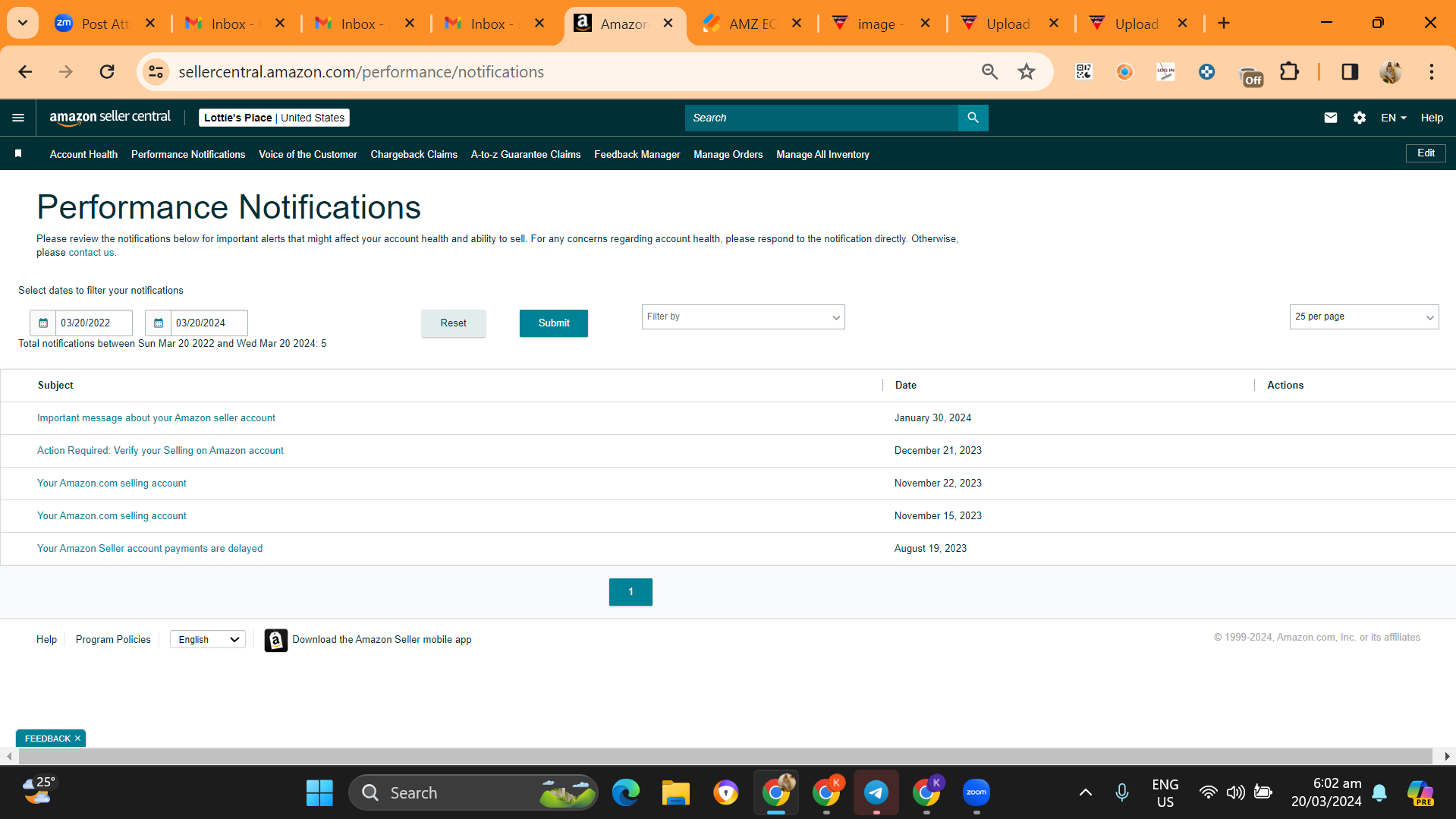Open the Seller Central hamburger menu
This screenshot has height=819, width=1456.
click(x=18, y=118)
